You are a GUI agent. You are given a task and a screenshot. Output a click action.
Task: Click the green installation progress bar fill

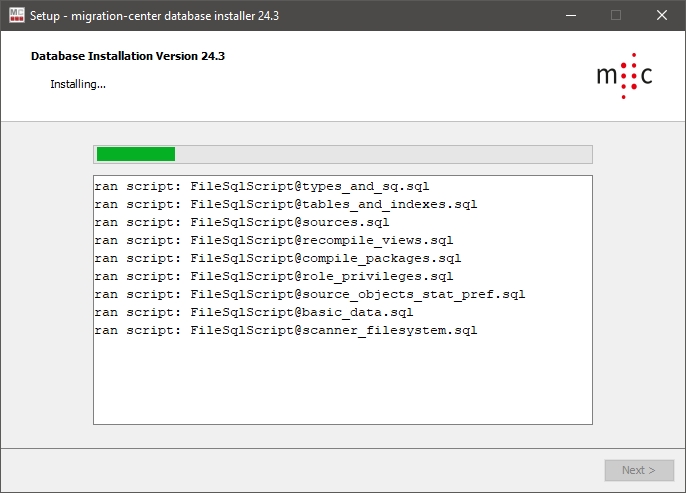(x=135, y=154)
